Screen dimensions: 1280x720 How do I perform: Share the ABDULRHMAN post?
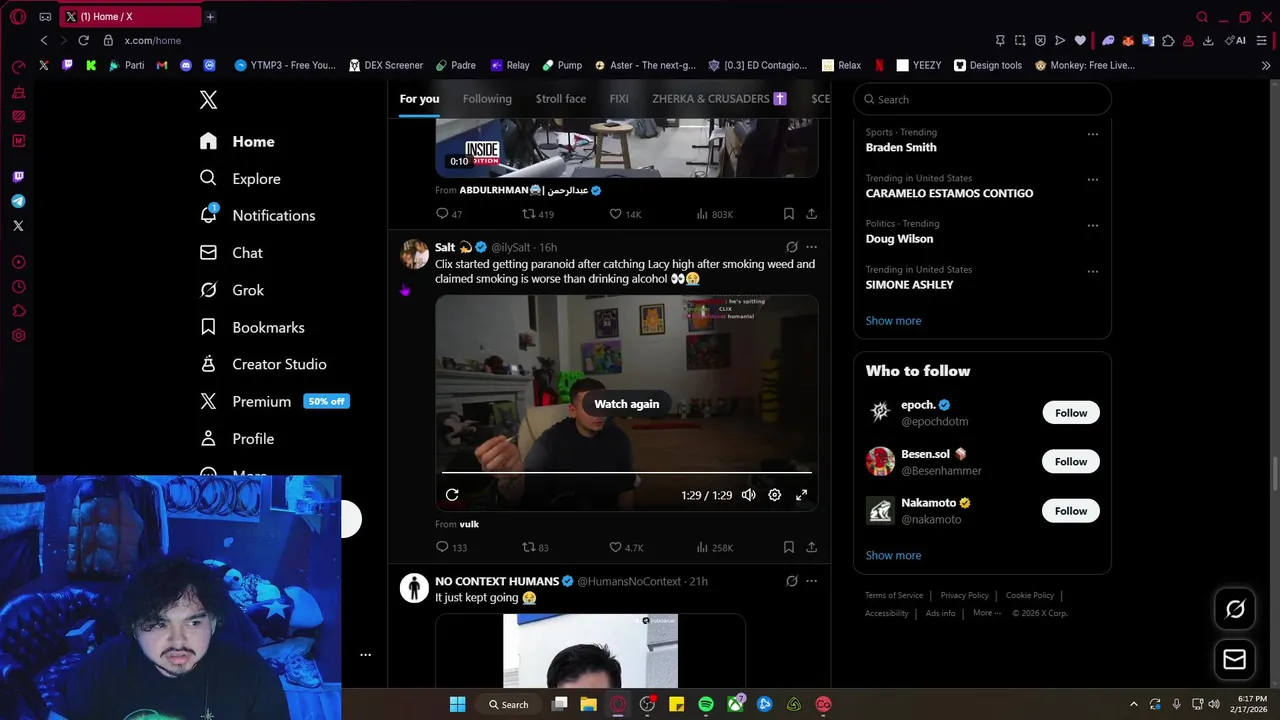coord(811,214)
